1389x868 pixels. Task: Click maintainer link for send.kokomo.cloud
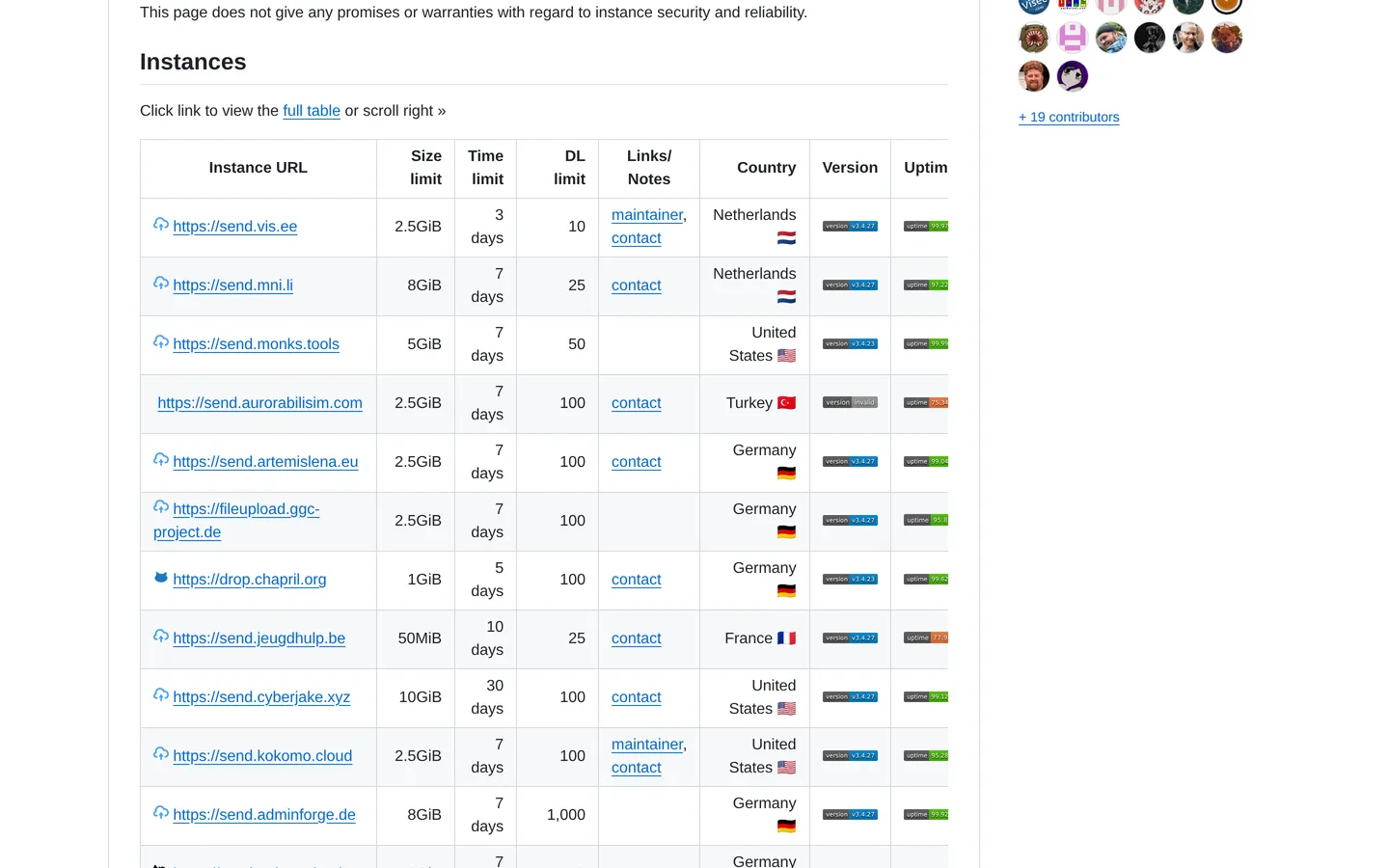click(647, 745)
